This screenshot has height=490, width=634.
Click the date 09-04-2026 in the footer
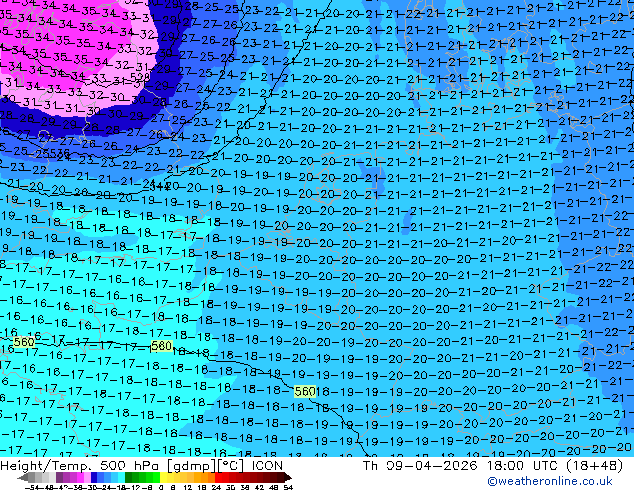click(x=431, y=466)
